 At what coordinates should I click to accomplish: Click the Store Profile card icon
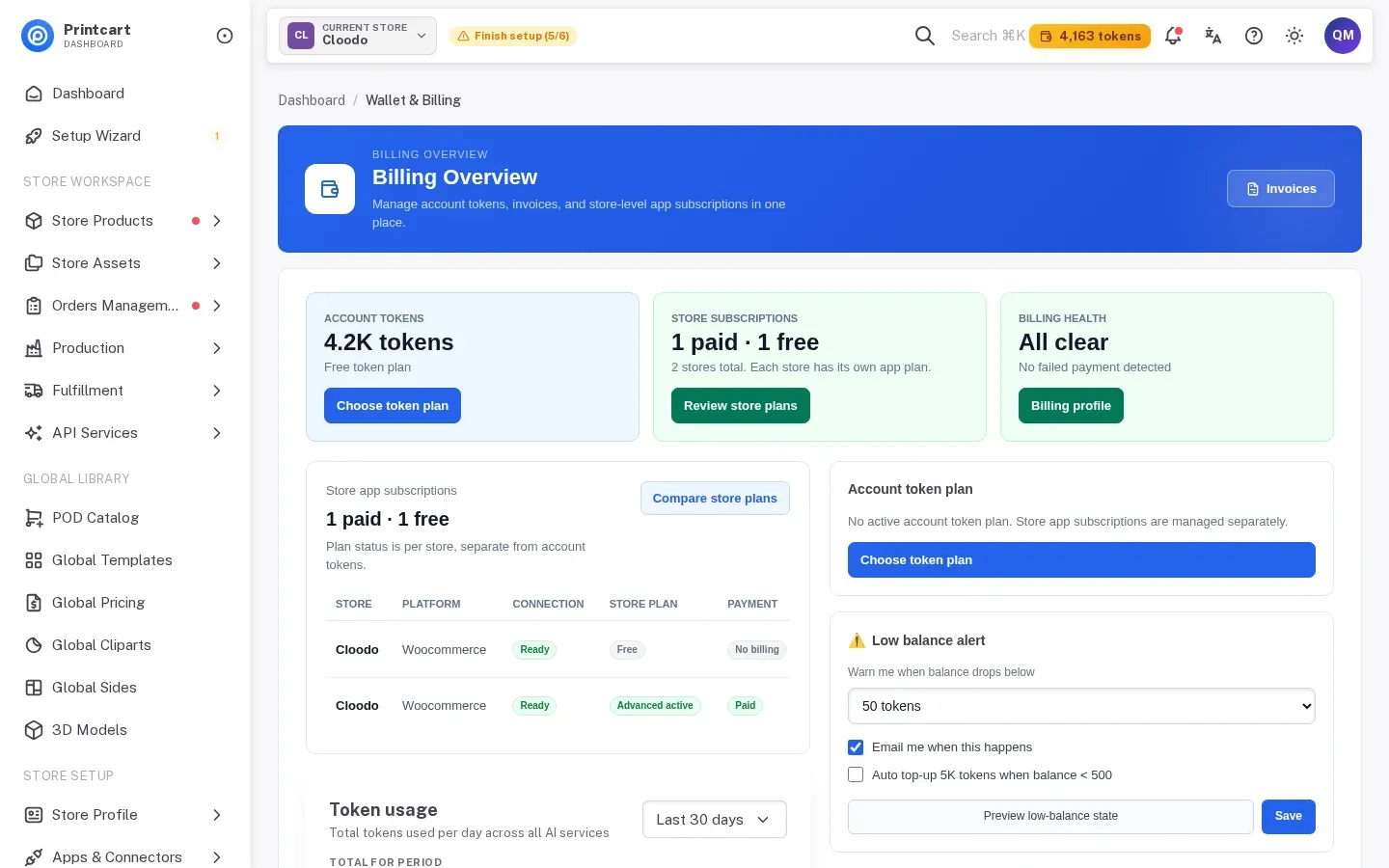pos(34,815)
